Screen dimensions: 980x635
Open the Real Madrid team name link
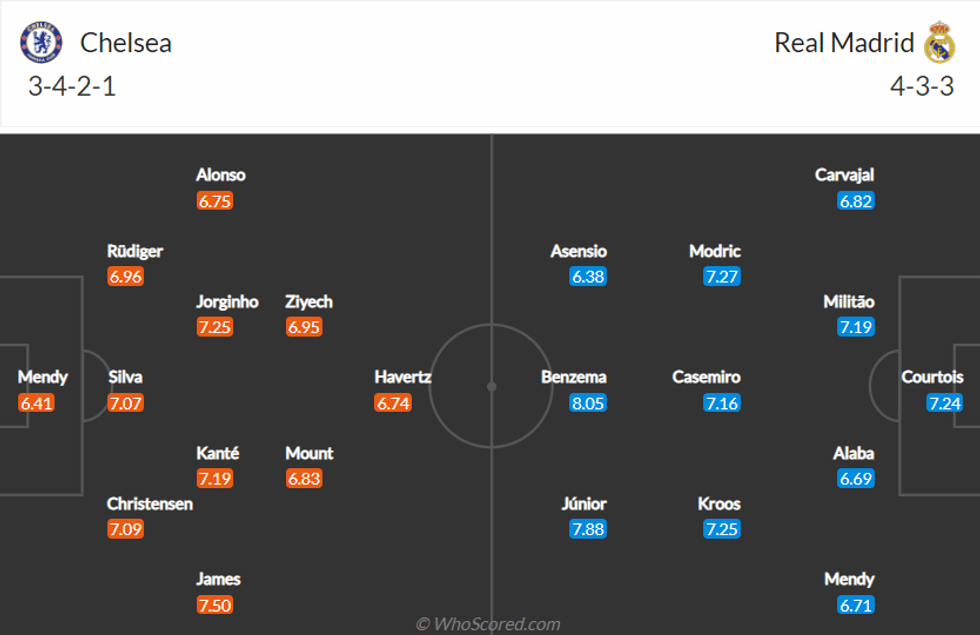844,43
